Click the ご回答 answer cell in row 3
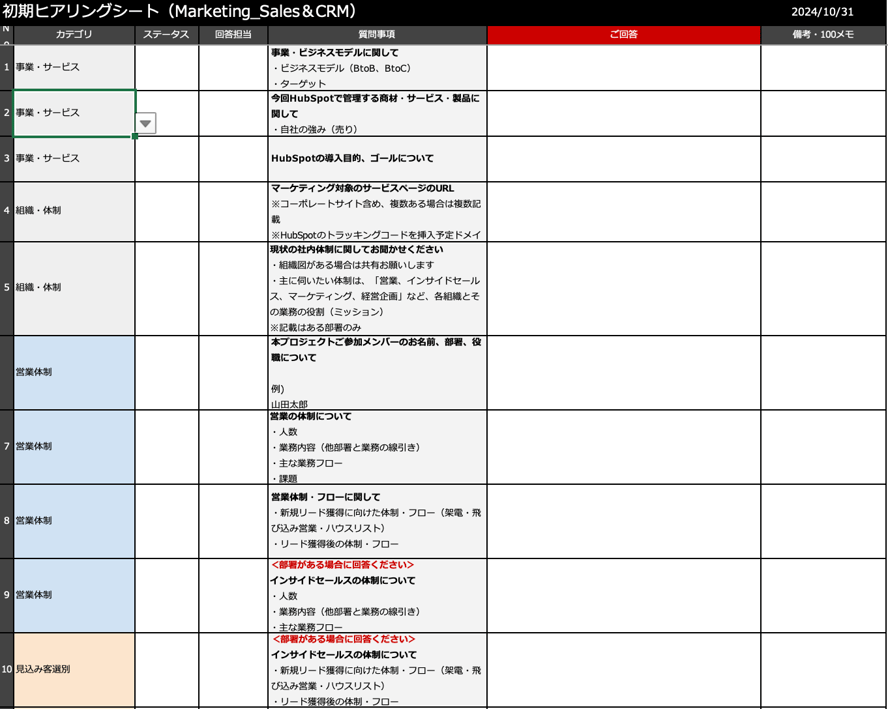This screenshot has height=709, width=888. coord(624,159)
